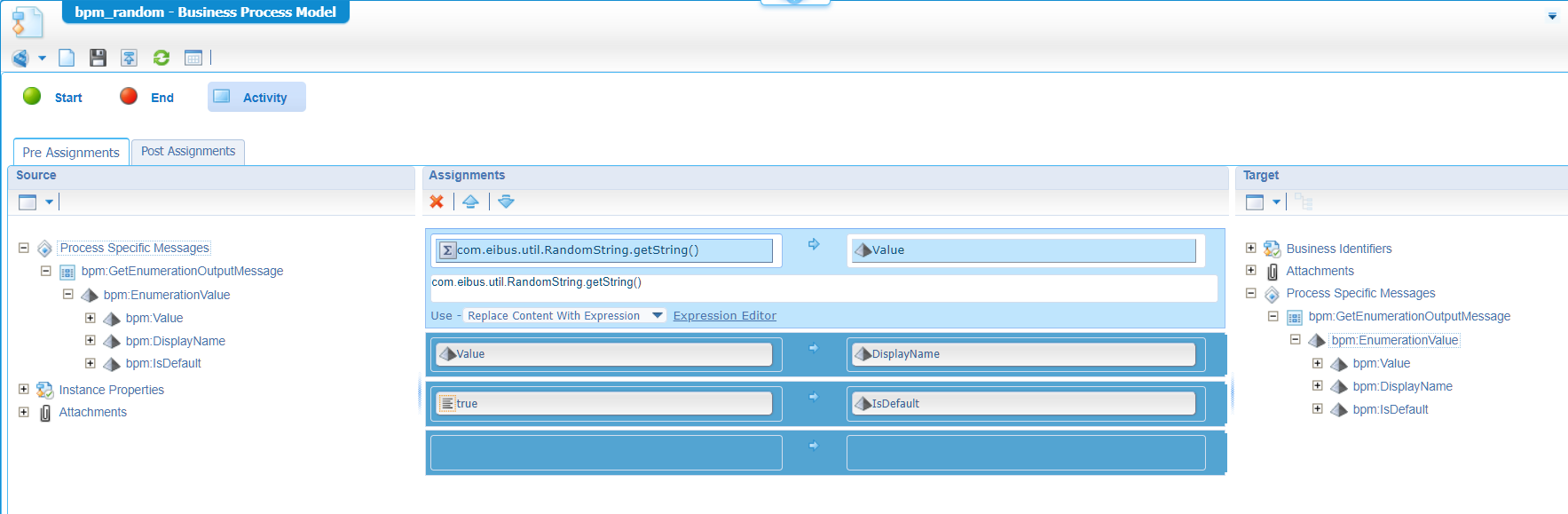Expand Target bpm:Value node
Image resolution: width=1568 pixels, height=514 pixels.
click(1318, 362)
